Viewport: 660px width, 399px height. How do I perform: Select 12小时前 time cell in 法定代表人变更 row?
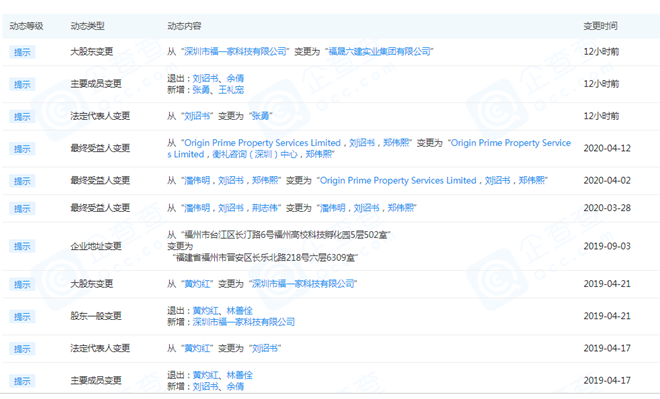601,116
